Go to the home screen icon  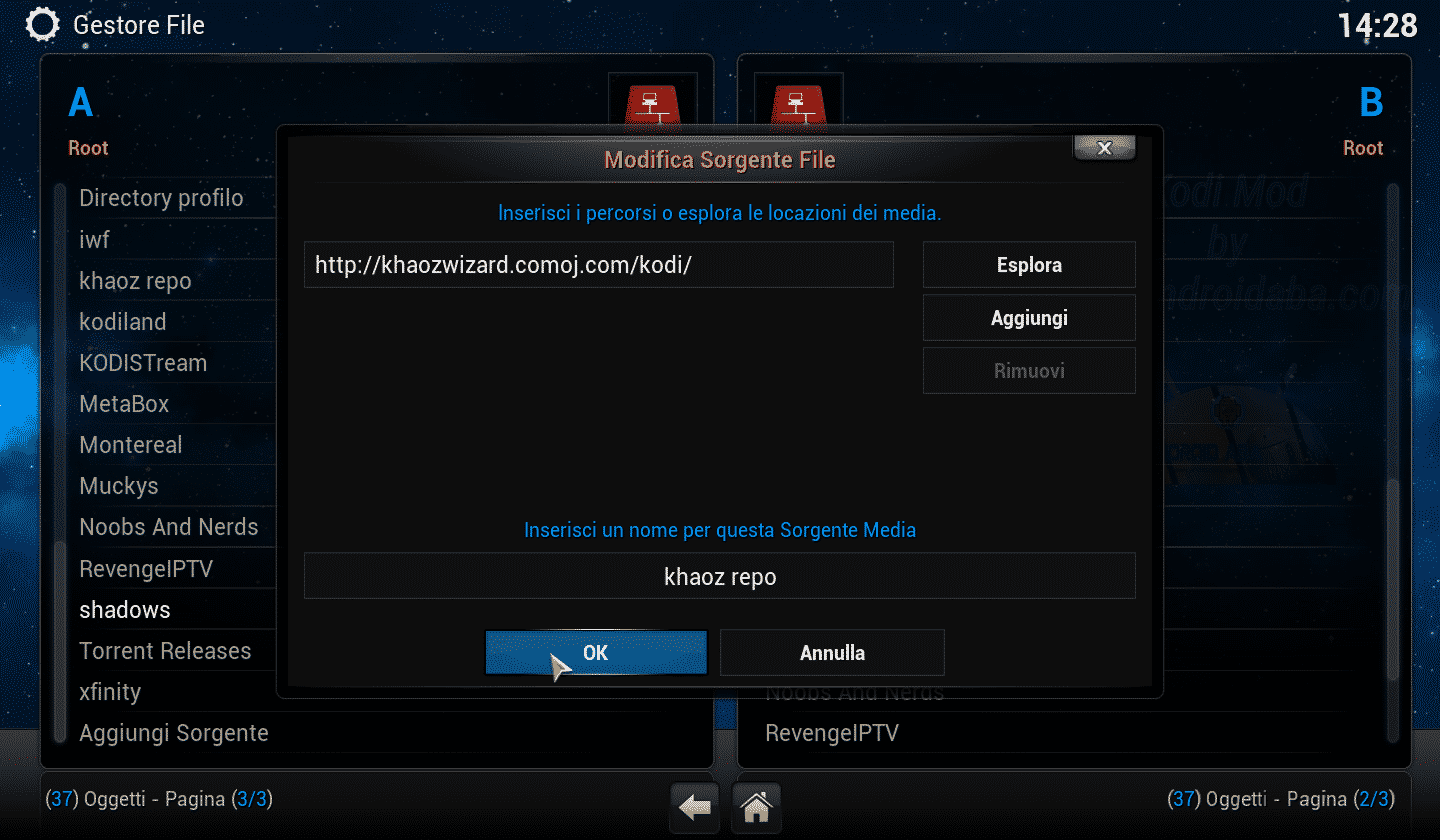coord(757,806)
